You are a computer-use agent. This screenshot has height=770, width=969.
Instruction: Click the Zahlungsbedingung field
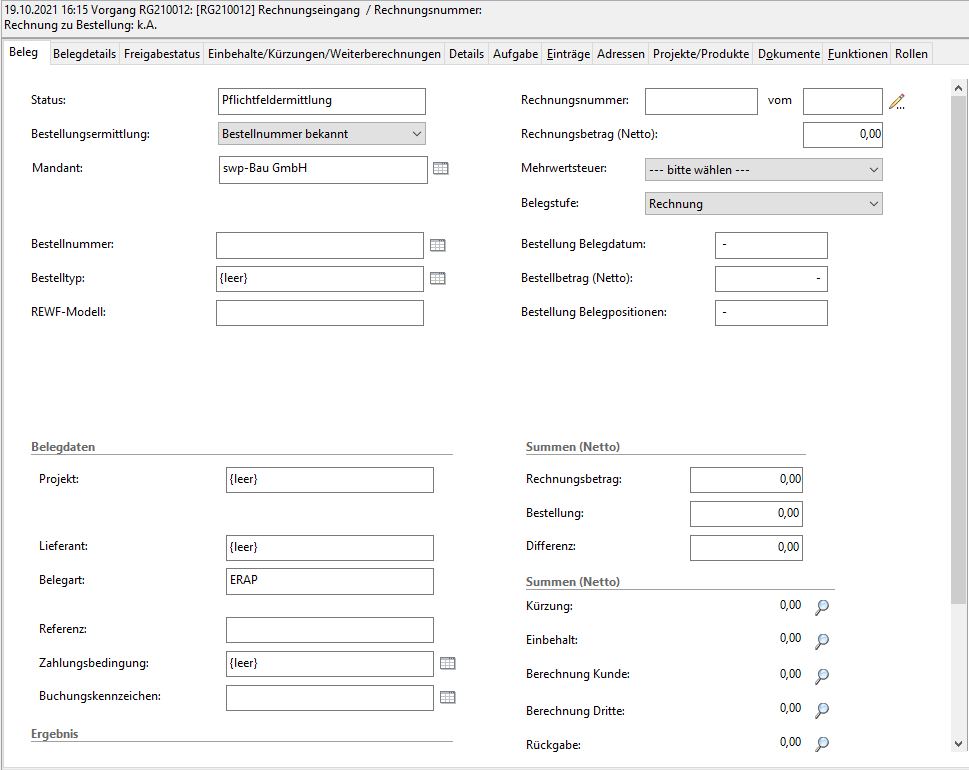click(330, 664)
